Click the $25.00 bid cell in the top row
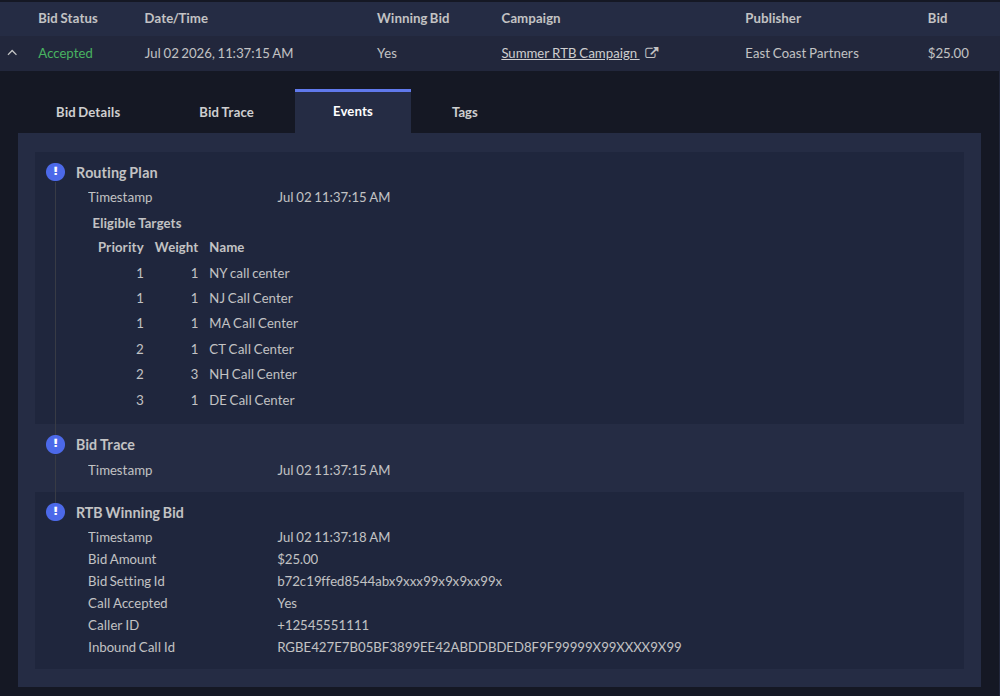The height and width of the screenshot is (696, 1000). click(948, 54)
